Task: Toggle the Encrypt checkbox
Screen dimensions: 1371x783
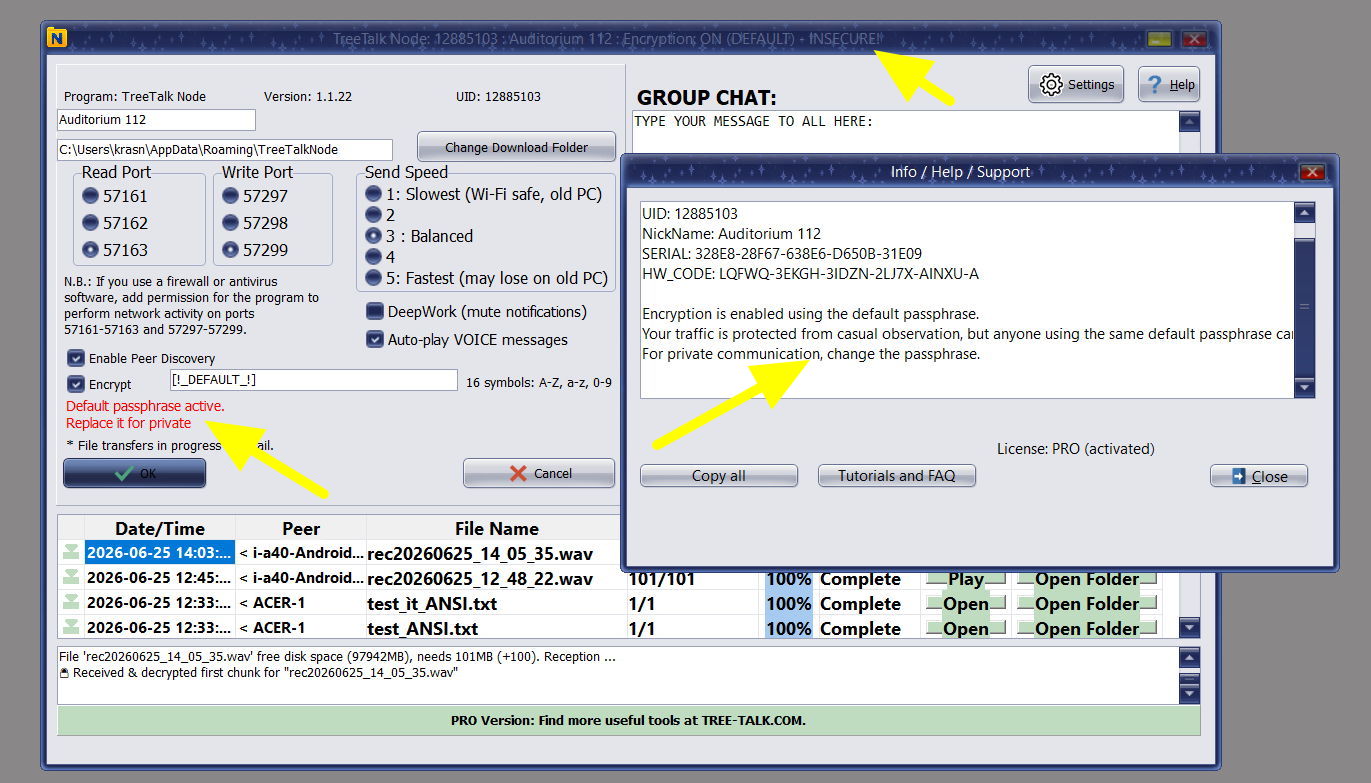Action: [x=76, y=384]
